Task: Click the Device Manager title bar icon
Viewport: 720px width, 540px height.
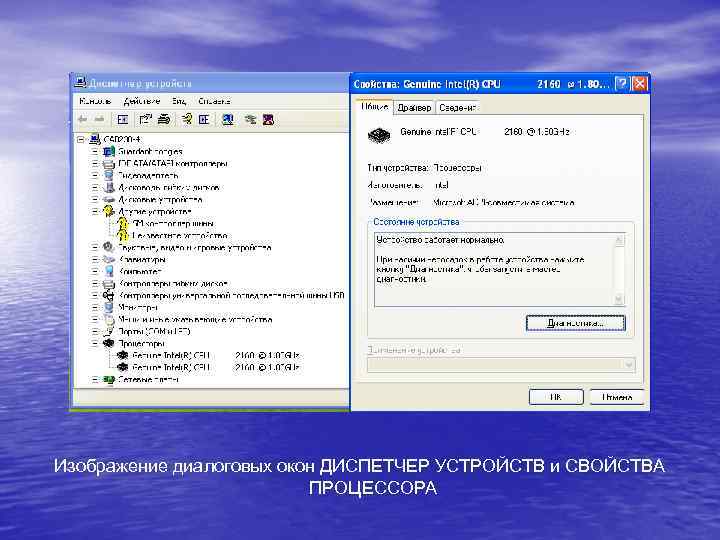Action: pos(80,83)
